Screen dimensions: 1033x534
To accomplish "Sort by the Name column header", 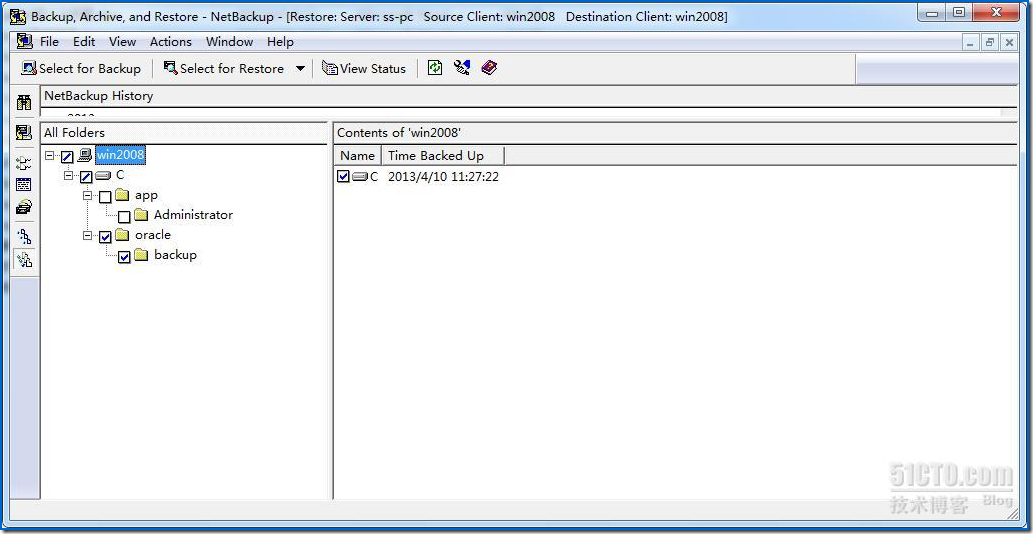I will 358,155.
